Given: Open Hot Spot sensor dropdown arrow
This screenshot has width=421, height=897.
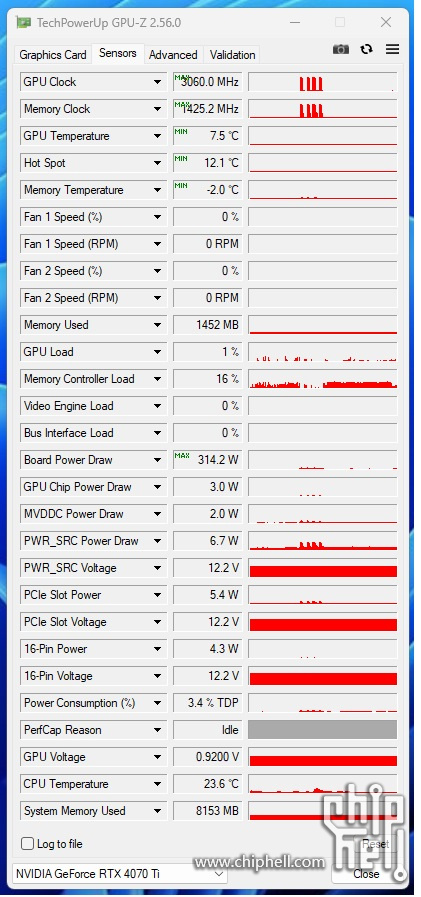Looking at the screenshot, I should 157,163.
